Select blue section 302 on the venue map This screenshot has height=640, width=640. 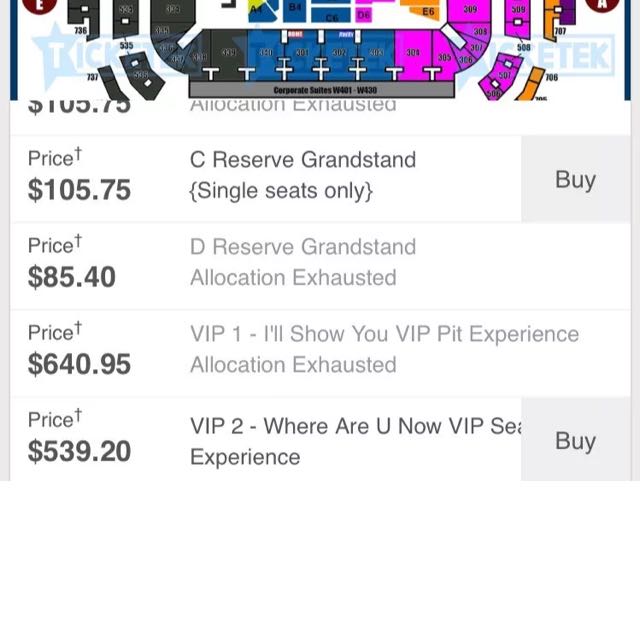coord(339,53)
